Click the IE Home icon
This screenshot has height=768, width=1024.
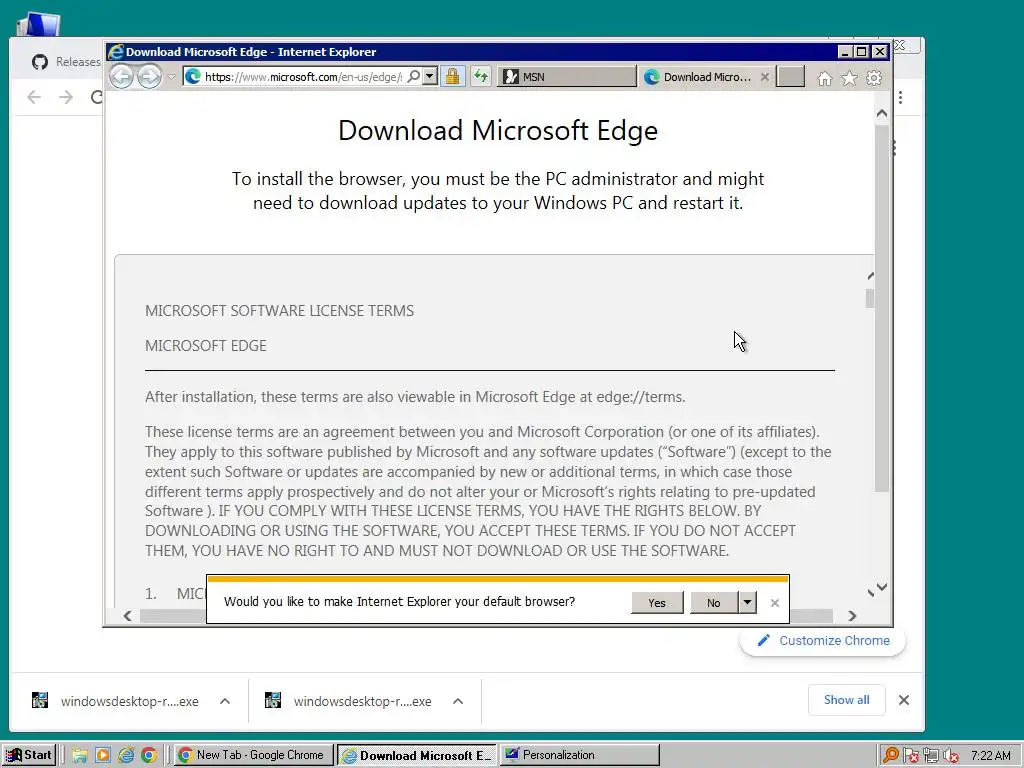click(x=825, y=78)
